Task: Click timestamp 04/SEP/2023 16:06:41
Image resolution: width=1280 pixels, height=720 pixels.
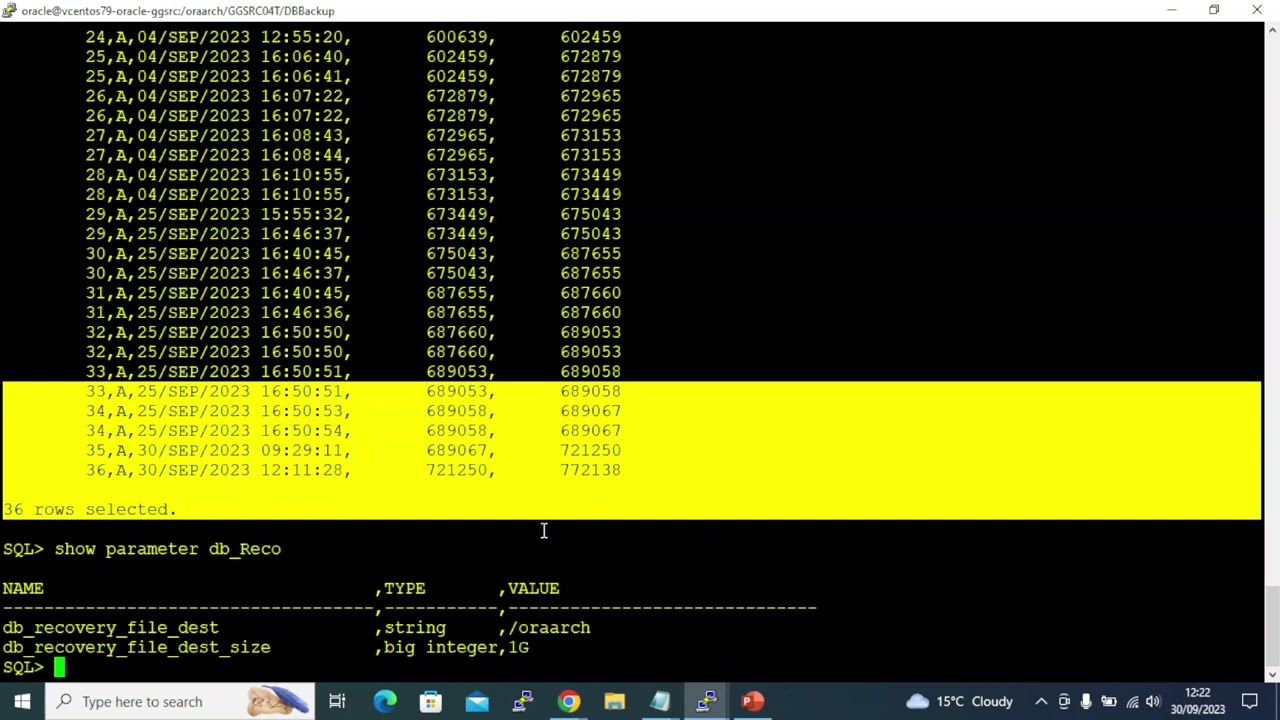Action: 239,76
